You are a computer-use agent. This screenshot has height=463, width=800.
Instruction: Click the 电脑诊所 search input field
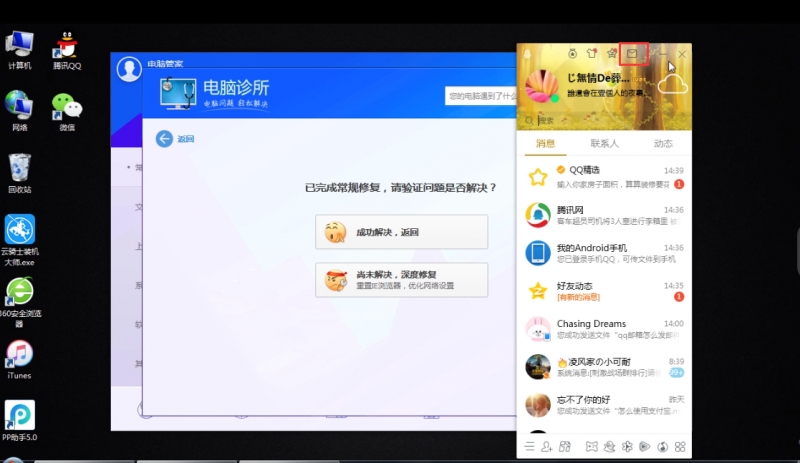pos(481,96)
